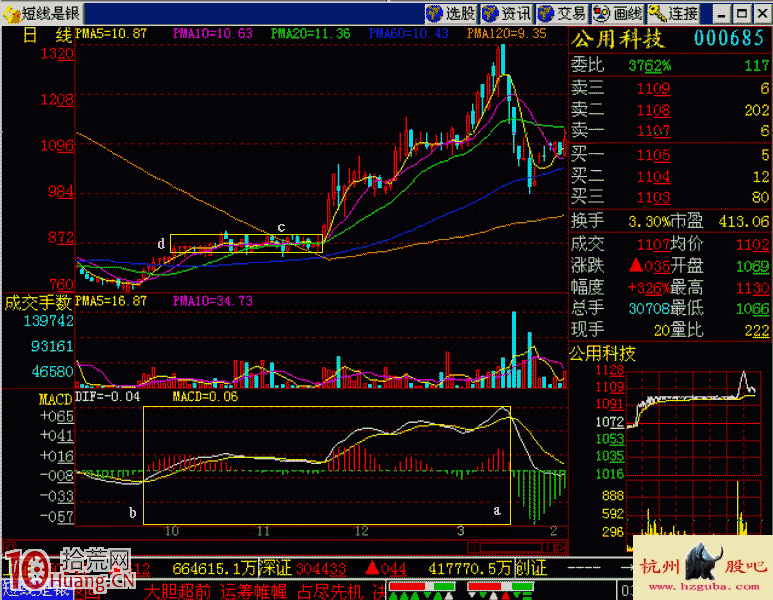Click the 现手 value 20
This screenshot has height=600, width=773.
coord(662,330)
